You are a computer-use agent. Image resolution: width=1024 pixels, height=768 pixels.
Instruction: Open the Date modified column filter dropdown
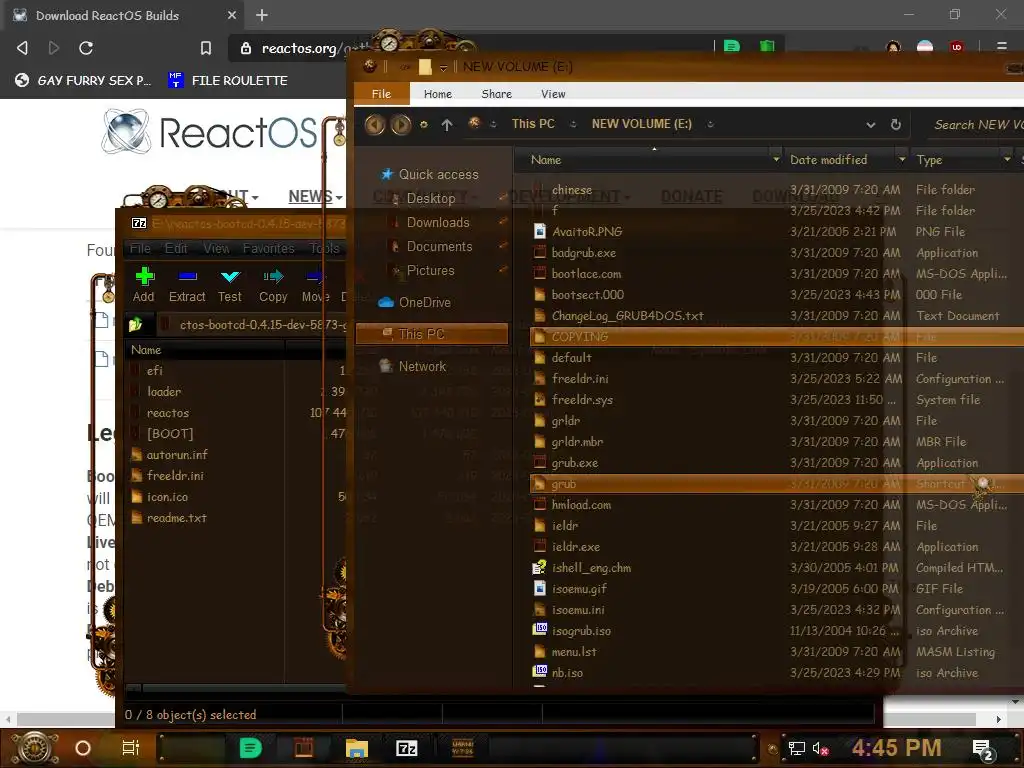tap(902, 159)
